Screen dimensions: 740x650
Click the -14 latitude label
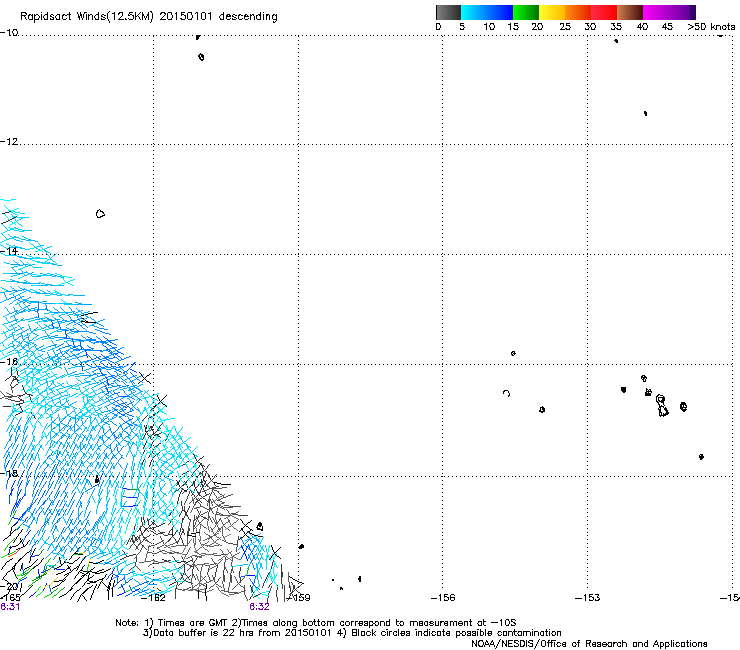point(9,251)
